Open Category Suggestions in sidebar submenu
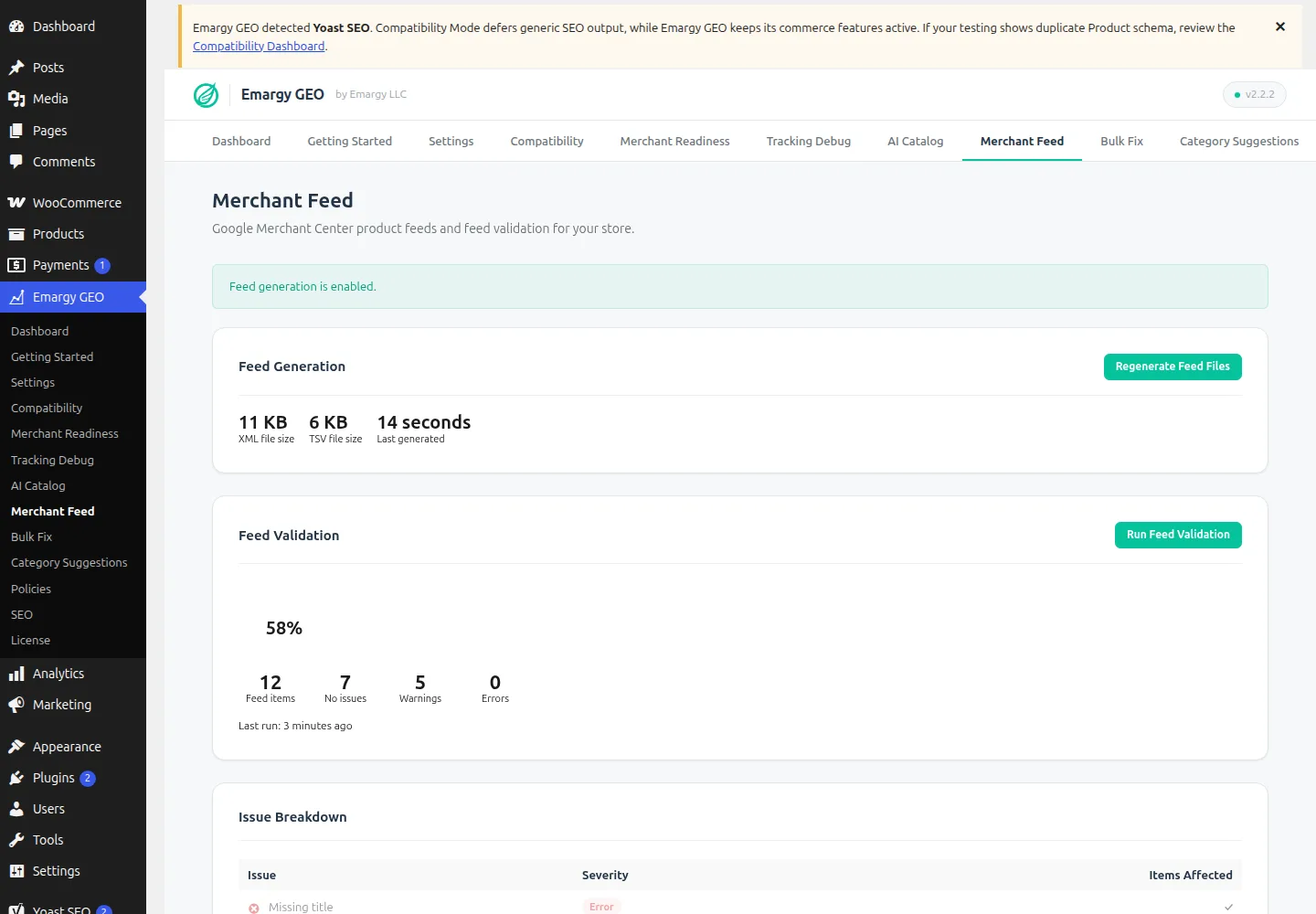Image resolution: width=1316 pixels, height=914 pixels. point(69,563)
